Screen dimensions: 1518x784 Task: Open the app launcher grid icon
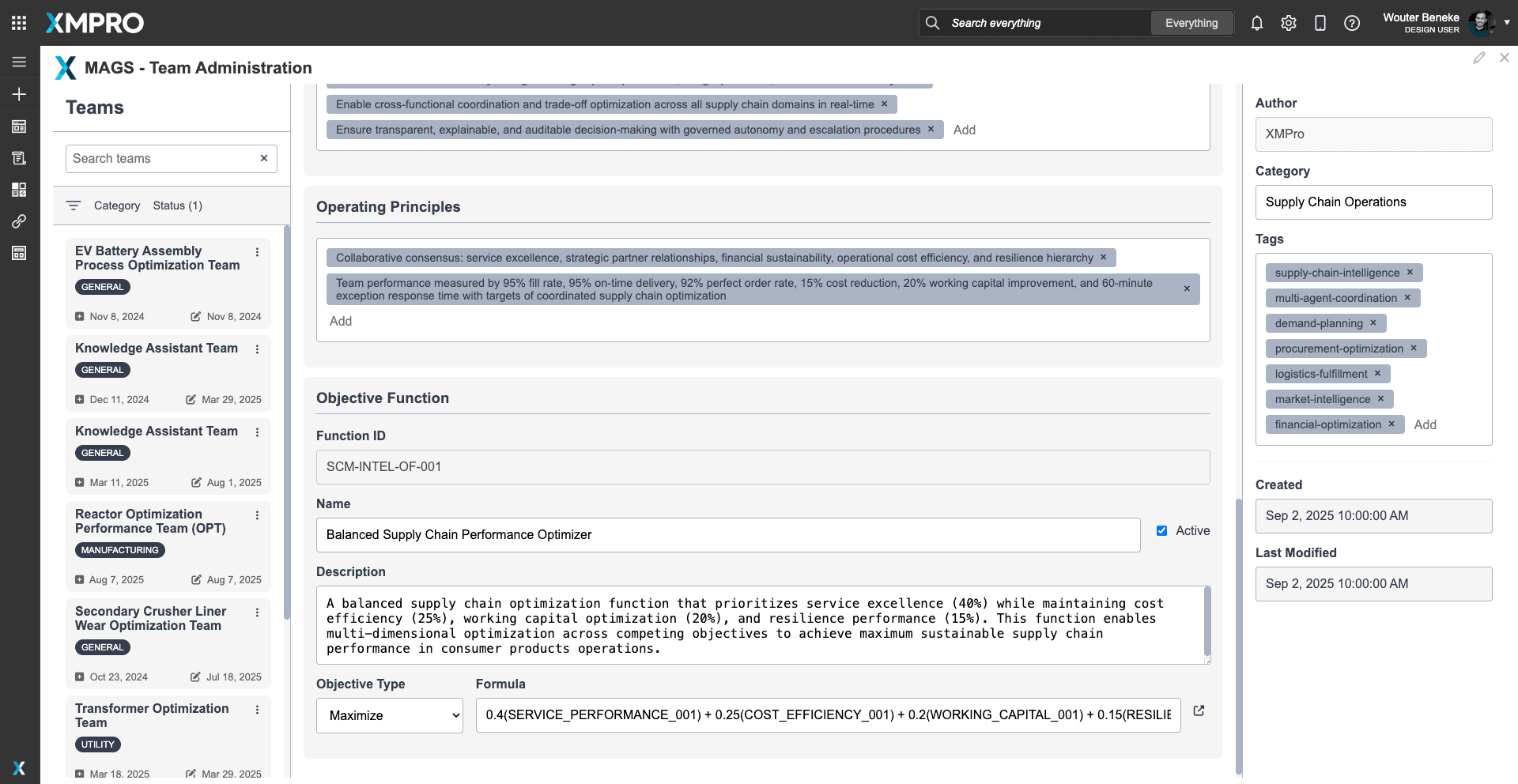pos(19,23)
